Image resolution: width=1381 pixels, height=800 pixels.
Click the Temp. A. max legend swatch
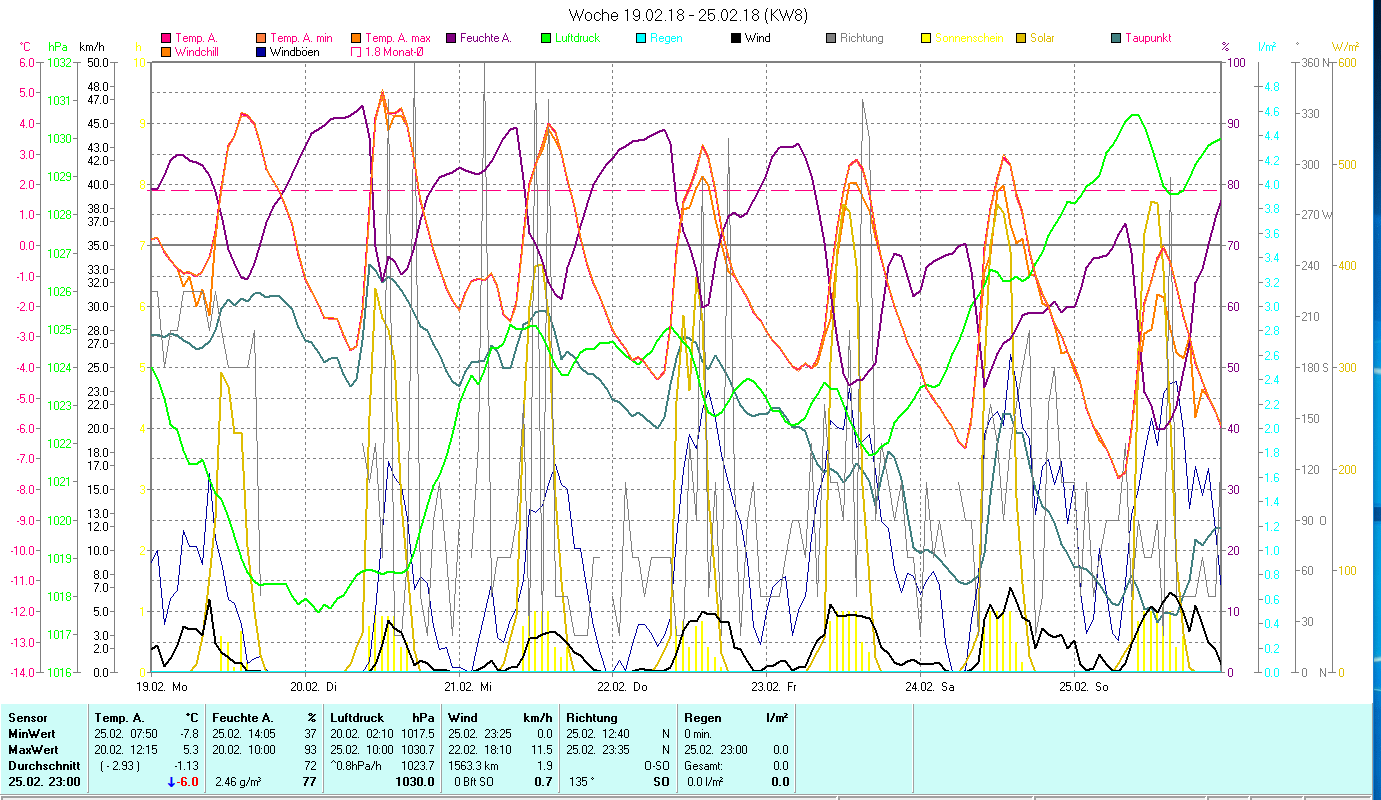(355, 38)
